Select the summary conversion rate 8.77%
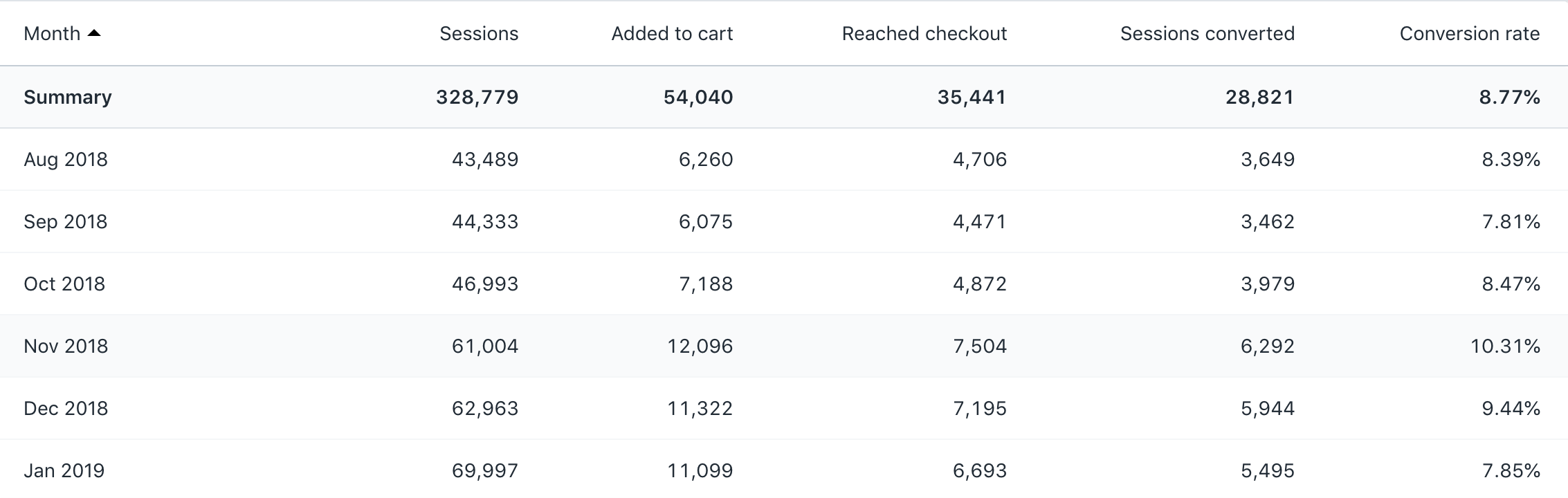This screenshot has height=498, width=1568. (1509, 97)
